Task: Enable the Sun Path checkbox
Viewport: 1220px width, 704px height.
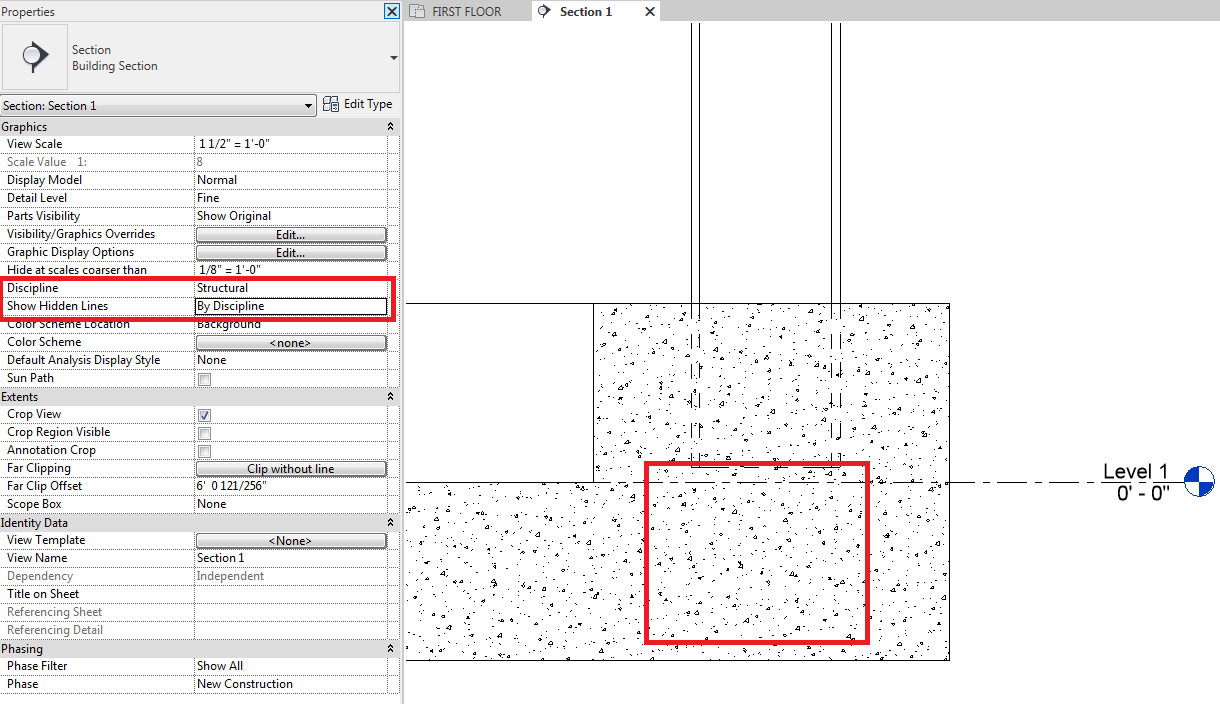Action: point(203,378)
